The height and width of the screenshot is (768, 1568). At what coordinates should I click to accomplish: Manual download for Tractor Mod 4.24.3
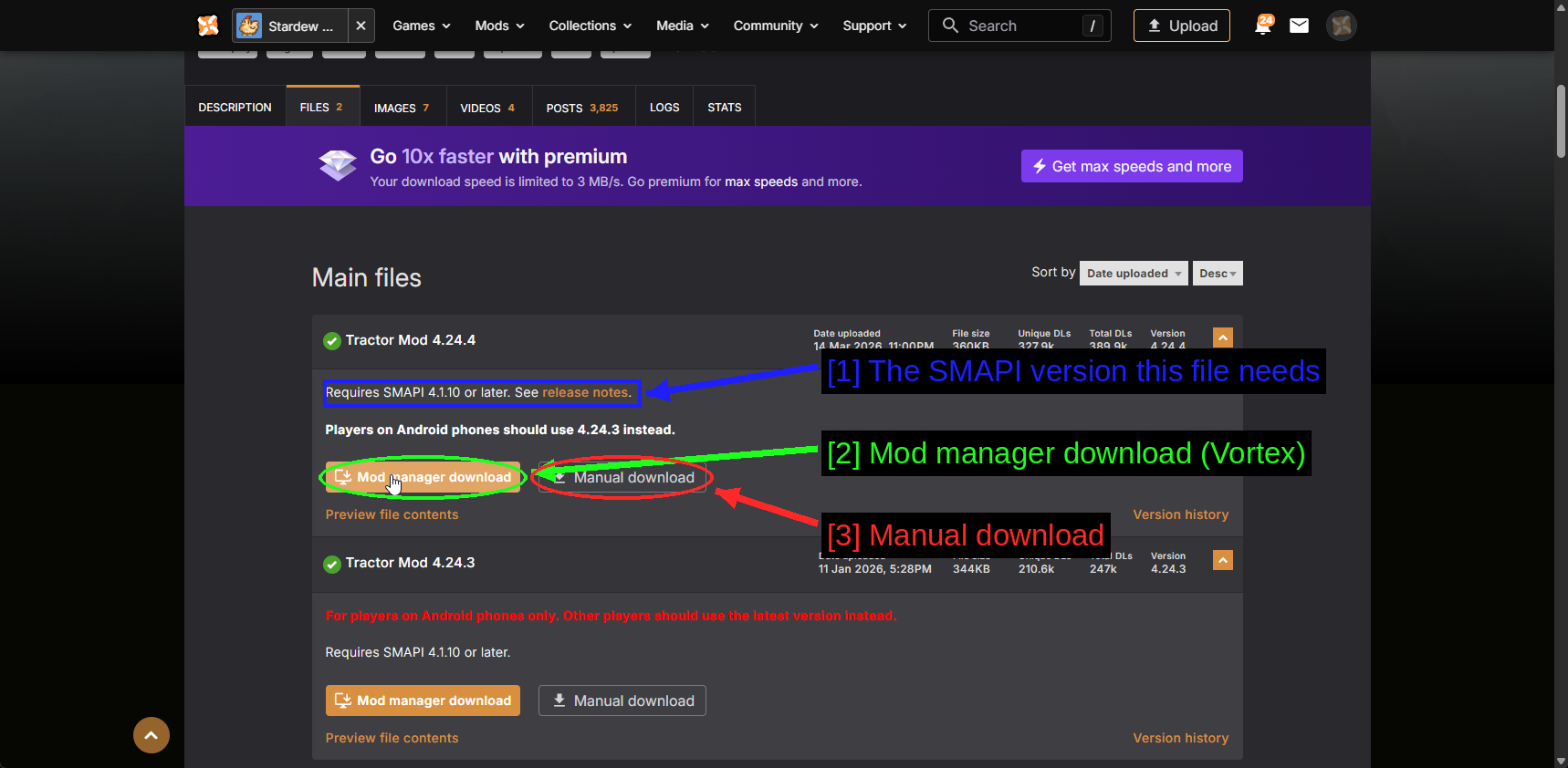coord(622,701)
